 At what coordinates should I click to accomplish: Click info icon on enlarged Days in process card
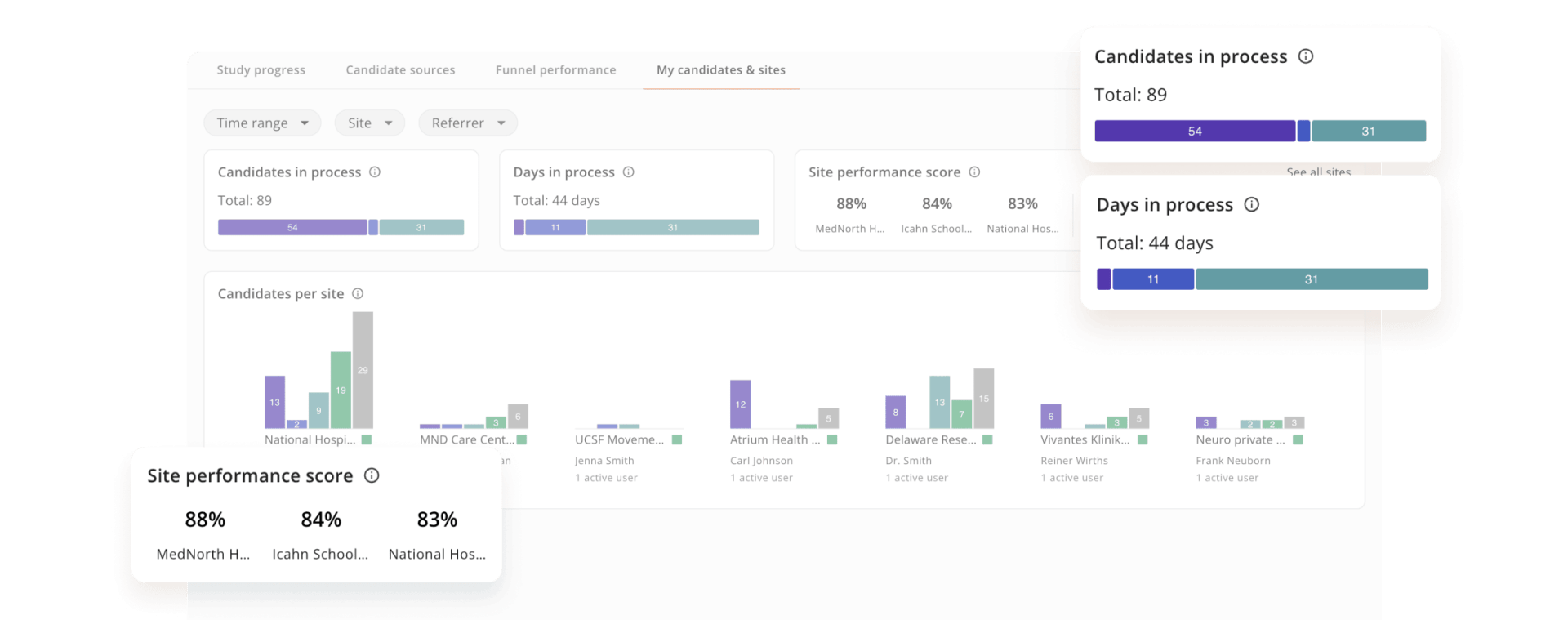[1251, 205]
